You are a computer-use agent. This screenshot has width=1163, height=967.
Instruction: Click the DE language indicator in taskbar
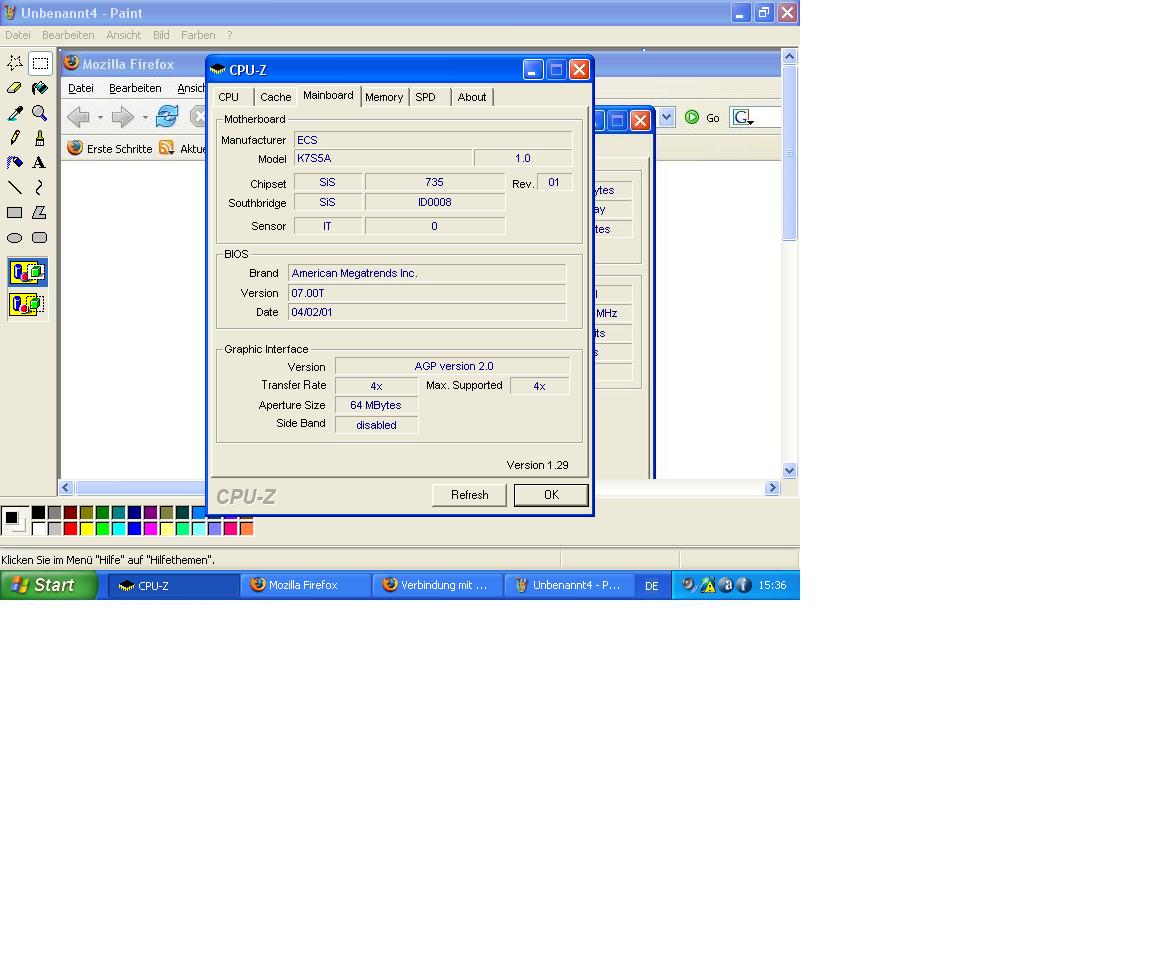(x=651, y=586)
